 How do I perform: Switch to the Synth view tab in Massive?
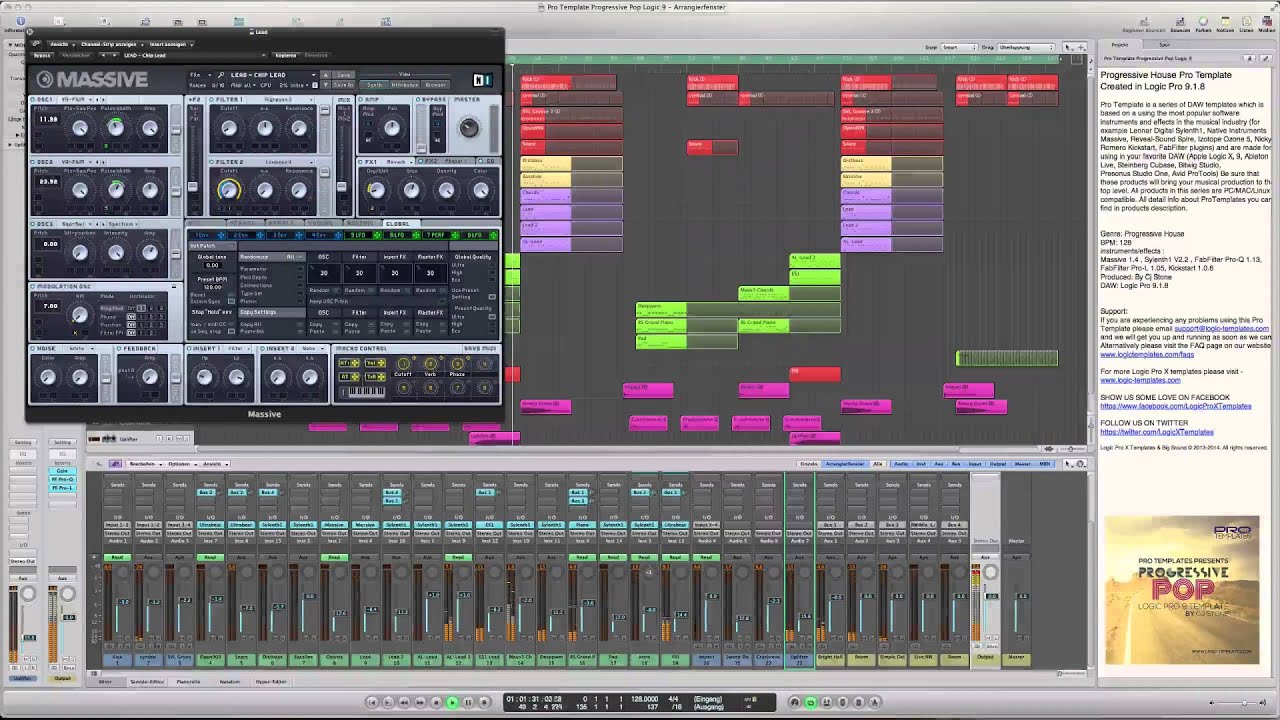pos(374,85)
